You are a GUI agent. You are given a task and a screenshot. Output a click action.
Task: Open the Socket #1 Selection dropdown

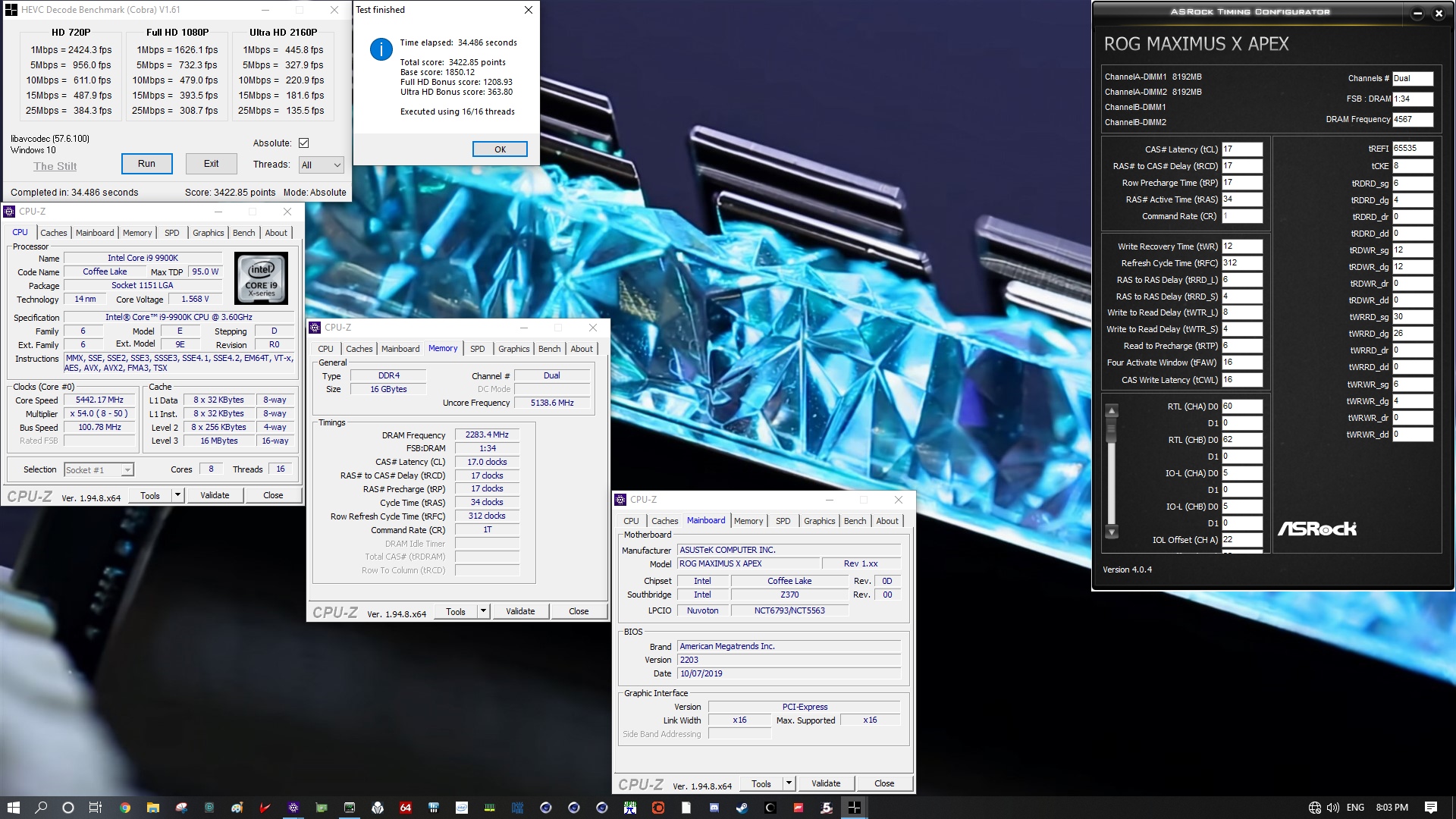(99, 470)
